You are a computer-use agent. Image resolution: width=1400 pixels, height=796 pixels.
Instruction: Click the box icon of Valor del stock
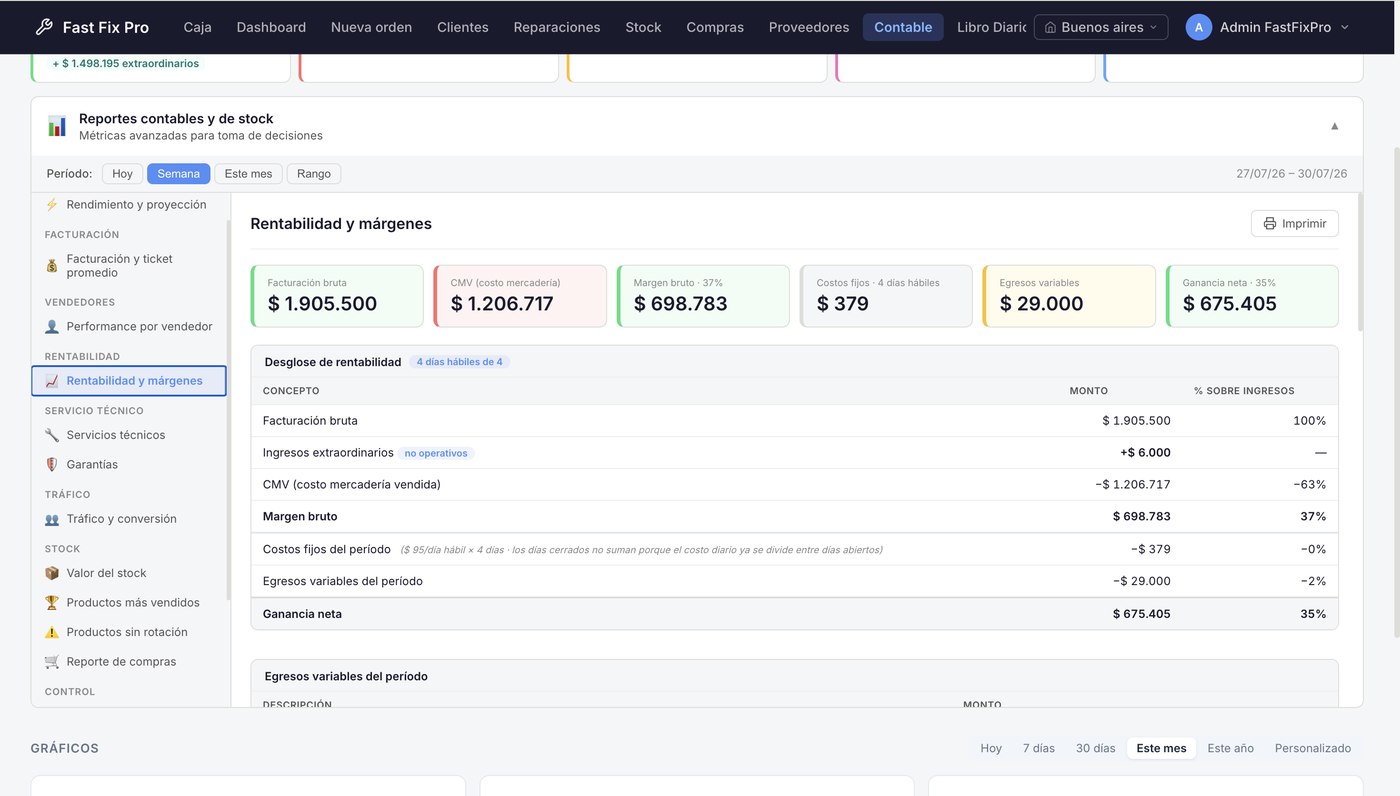[52, 573]
